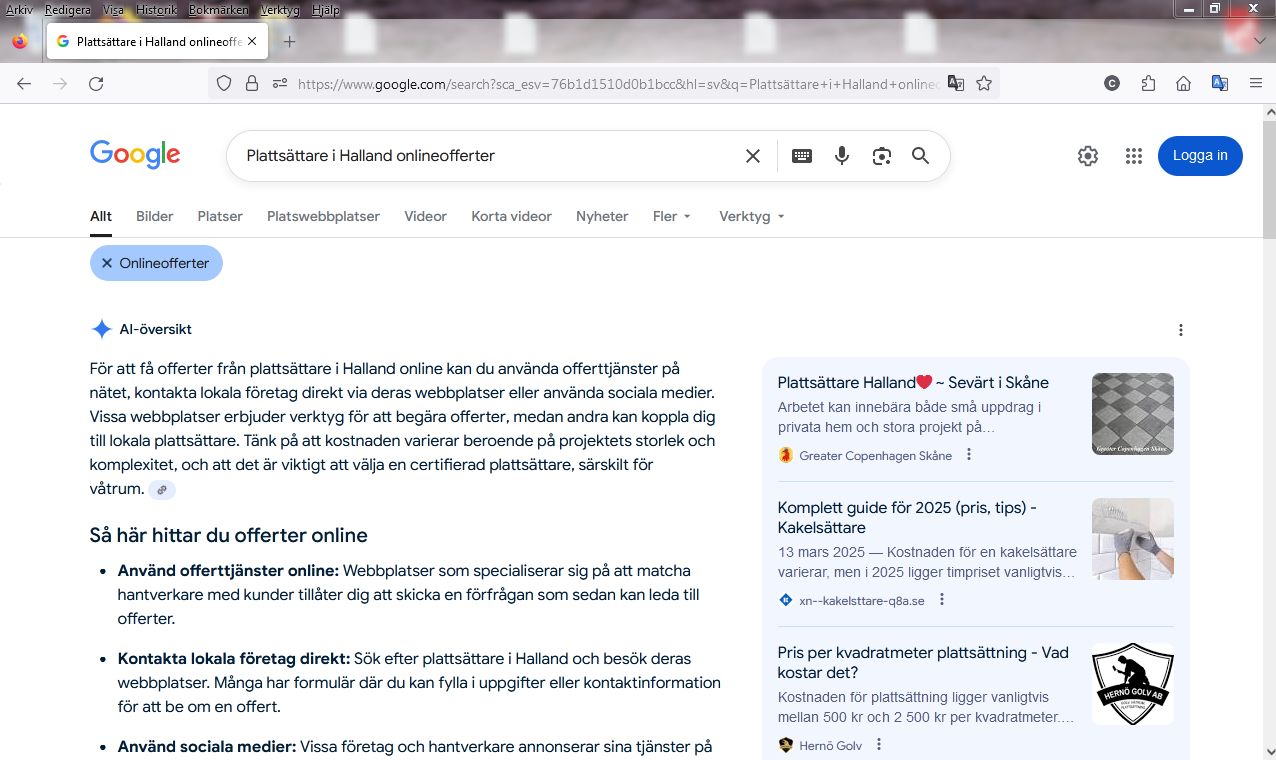
Task: Open Google apps grid icon
Action: 1133,156
